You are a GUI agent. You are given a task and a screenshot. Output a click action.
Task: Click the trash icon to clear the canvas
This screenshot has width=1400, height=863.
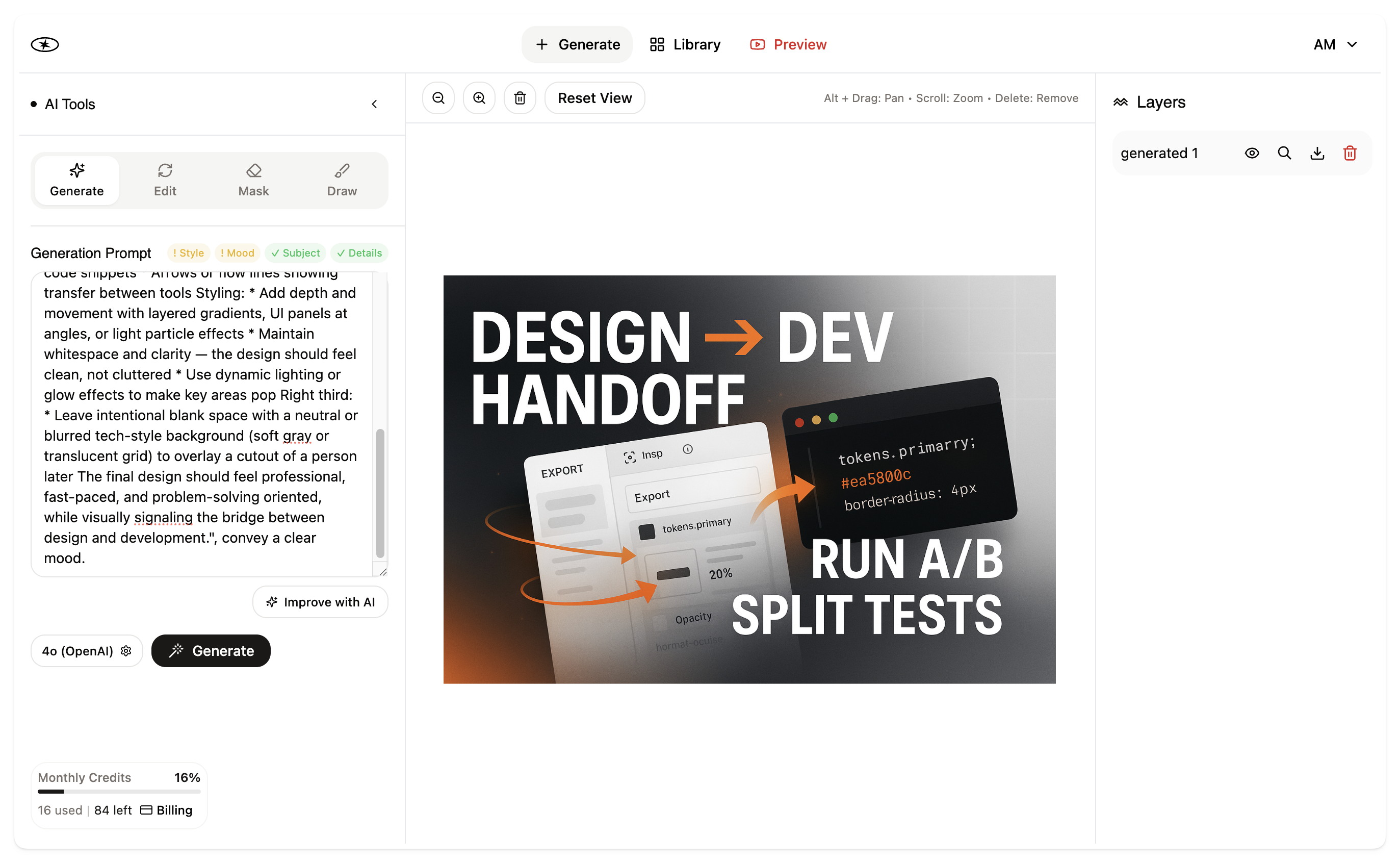pyautogui.click(x=520, y=97)
